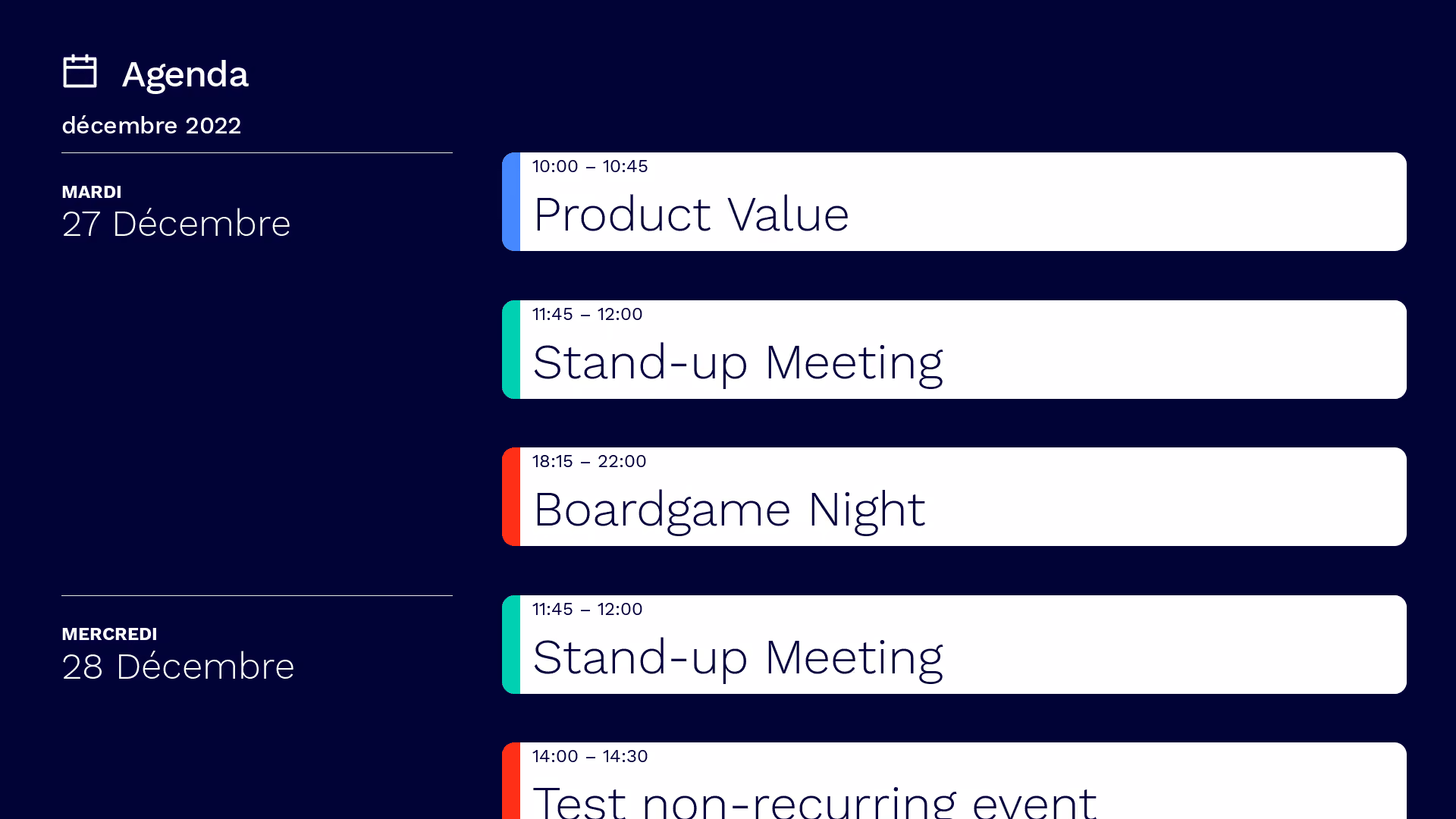The height and width of the screenshot is (819, 1456).
Task: Open the Test non-recurring event card
Action: coord(954,780)
